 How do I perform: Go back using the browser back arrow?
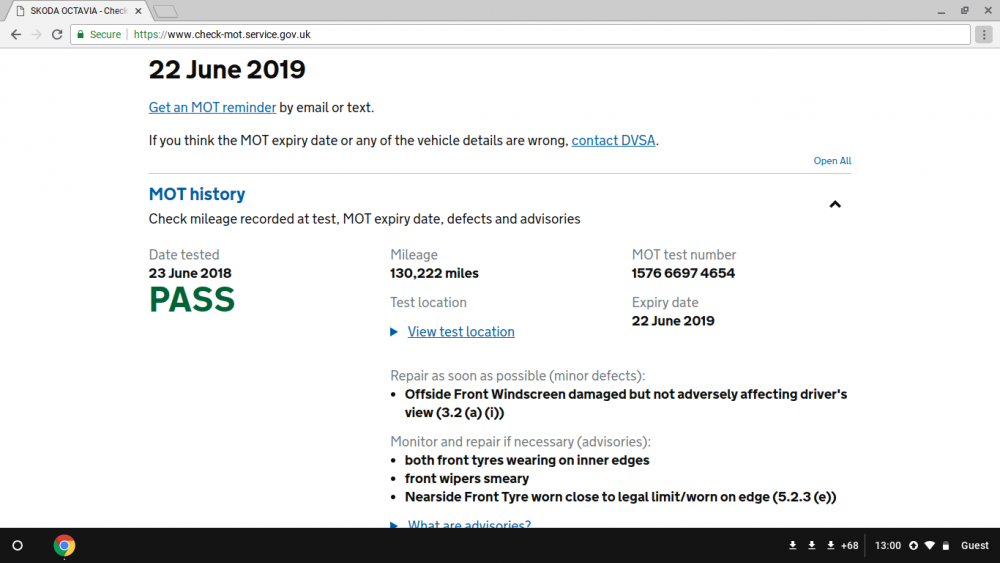click(16, 34)
